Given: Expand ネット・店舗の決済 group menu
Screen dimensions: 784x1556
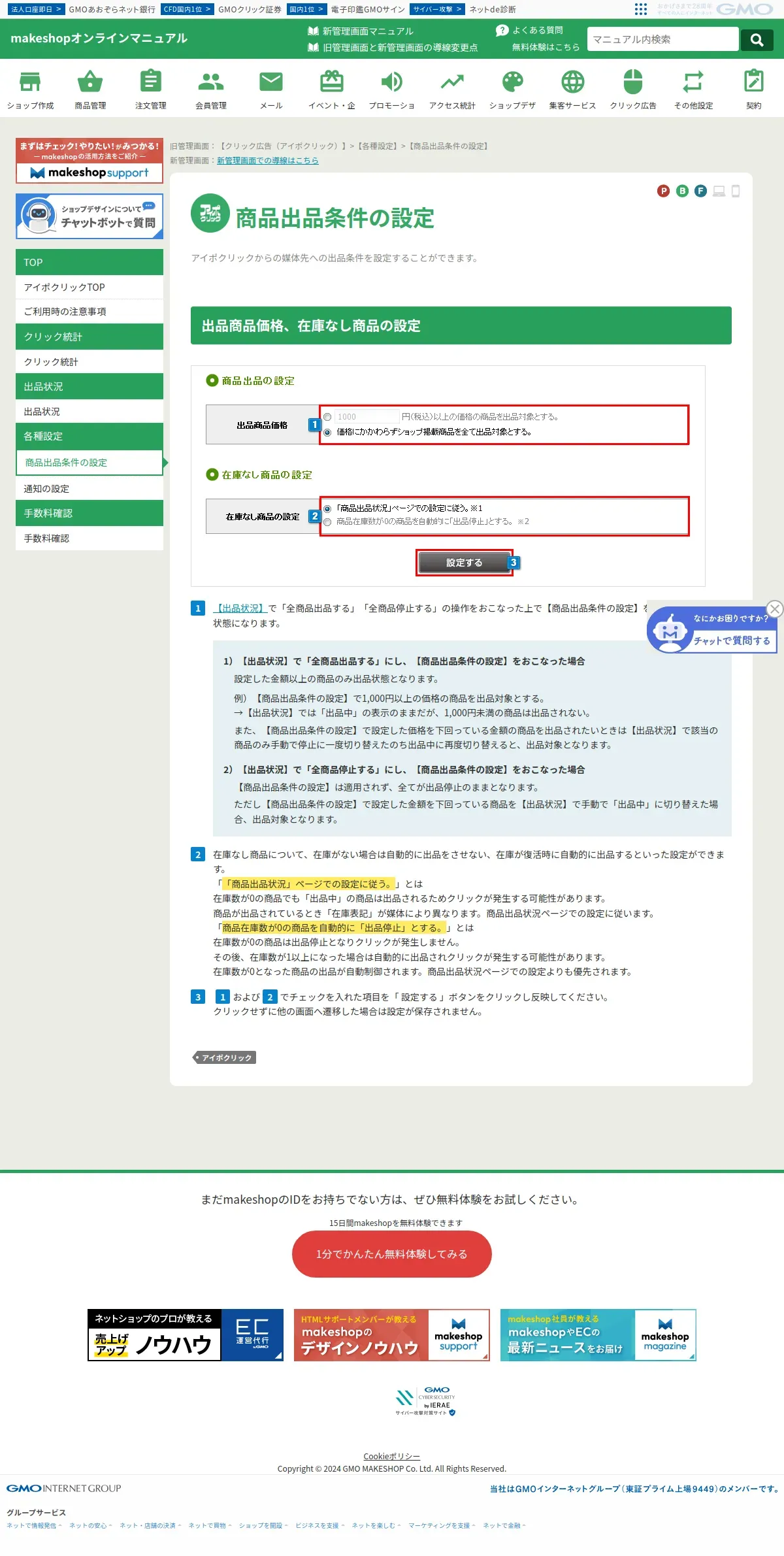Looking at the screenshot, I should 150,1525.
